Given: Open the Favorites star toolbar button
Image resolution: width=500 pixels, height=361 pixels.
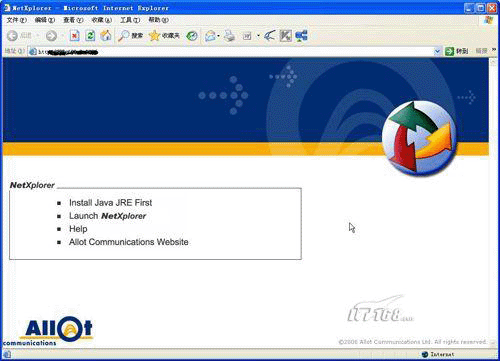Looking at the screenshot, I should (x=164, y=36).
